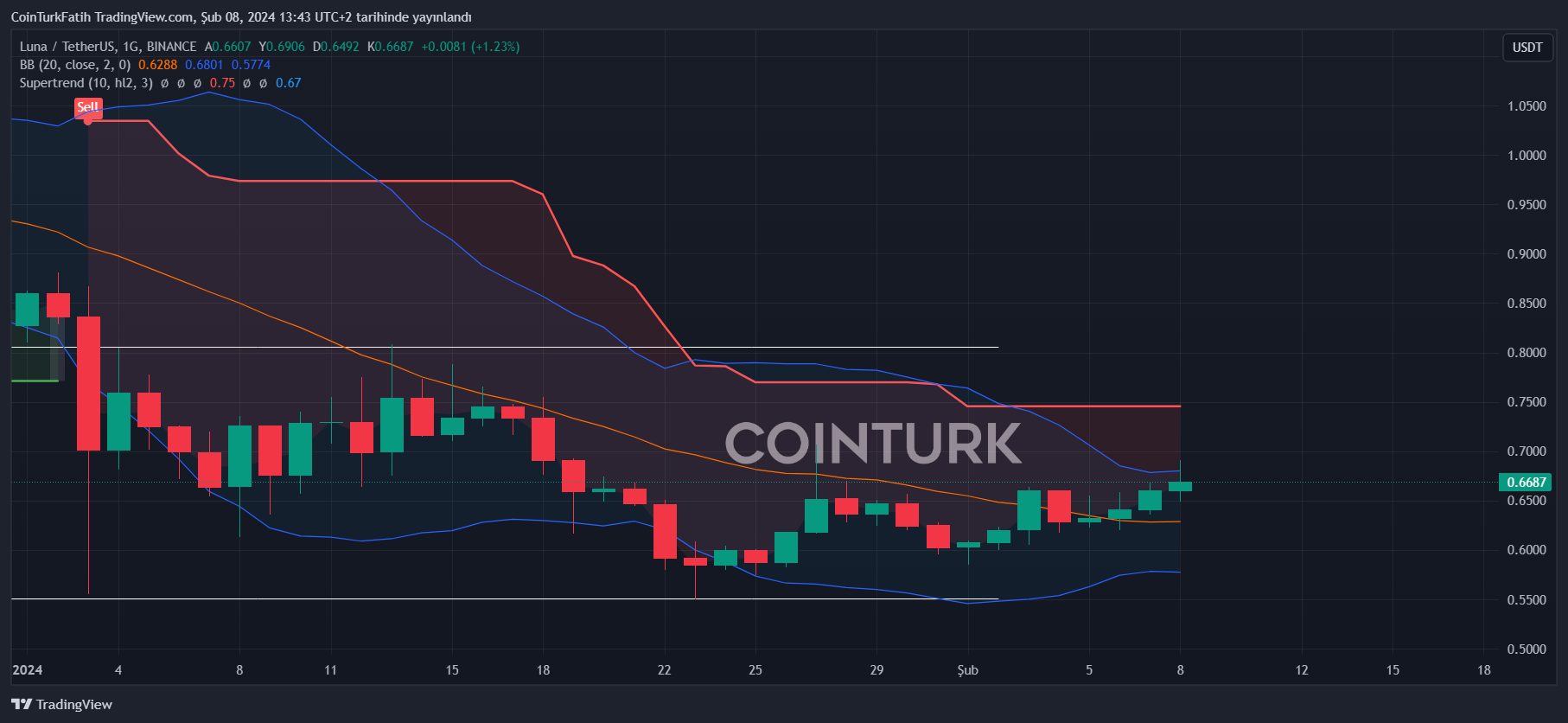Click the red Sell signal marker

pyautogui.click(x=88, y=107)
